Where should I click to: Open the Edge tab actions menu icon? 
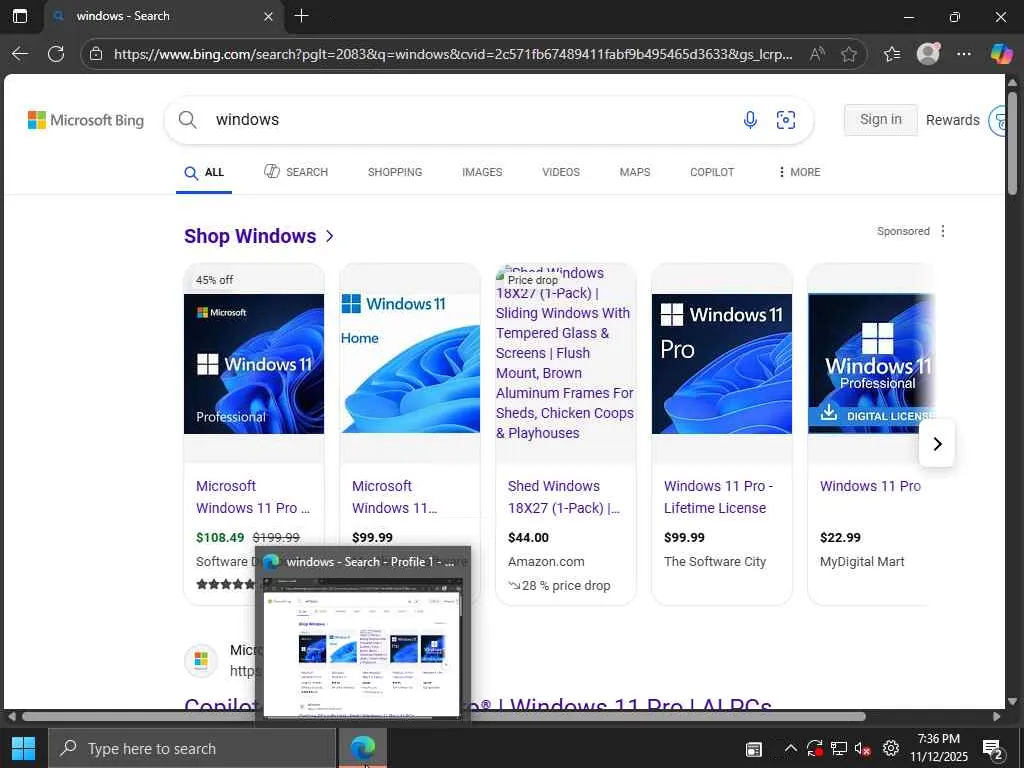(x=20, y=16)
